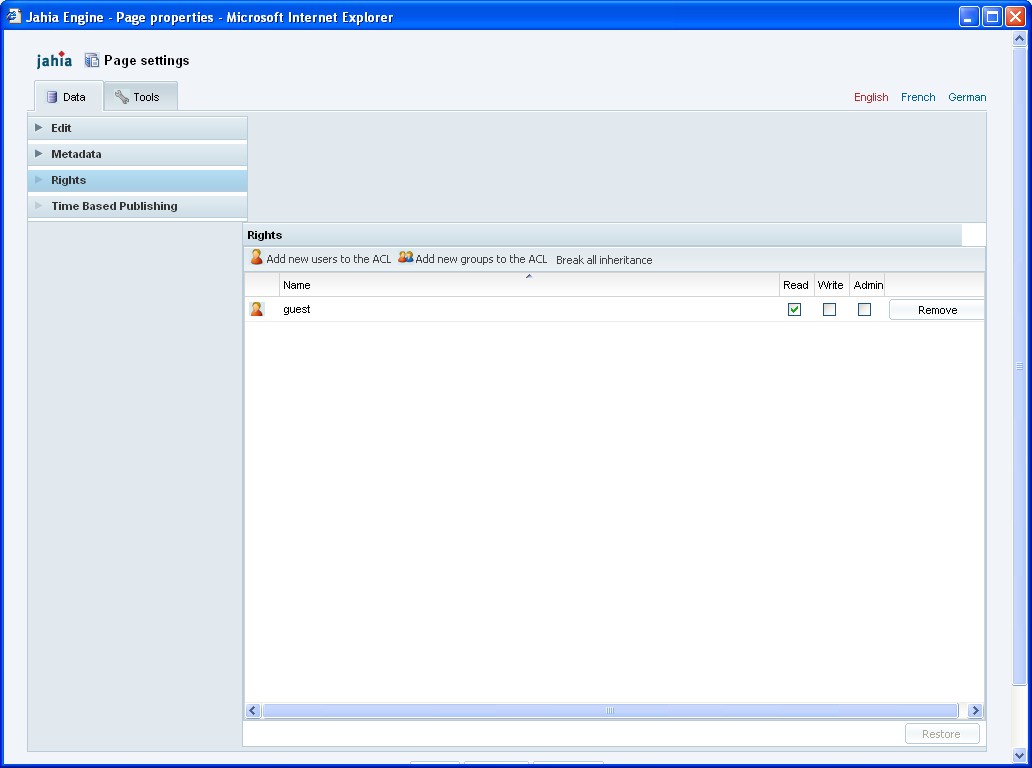
Task: Switch language to German
Action: click(967, 97)
